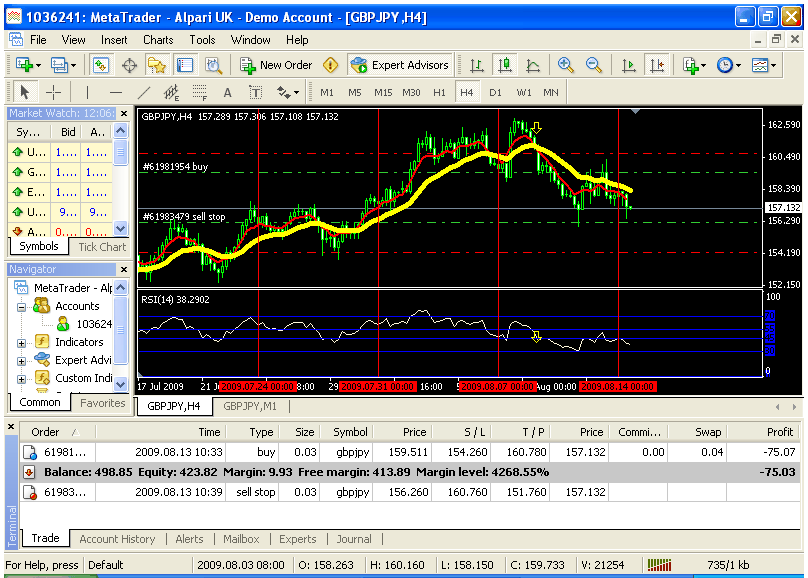
Task: Close the Navigator panel
Action: click(x=124, y=269)
